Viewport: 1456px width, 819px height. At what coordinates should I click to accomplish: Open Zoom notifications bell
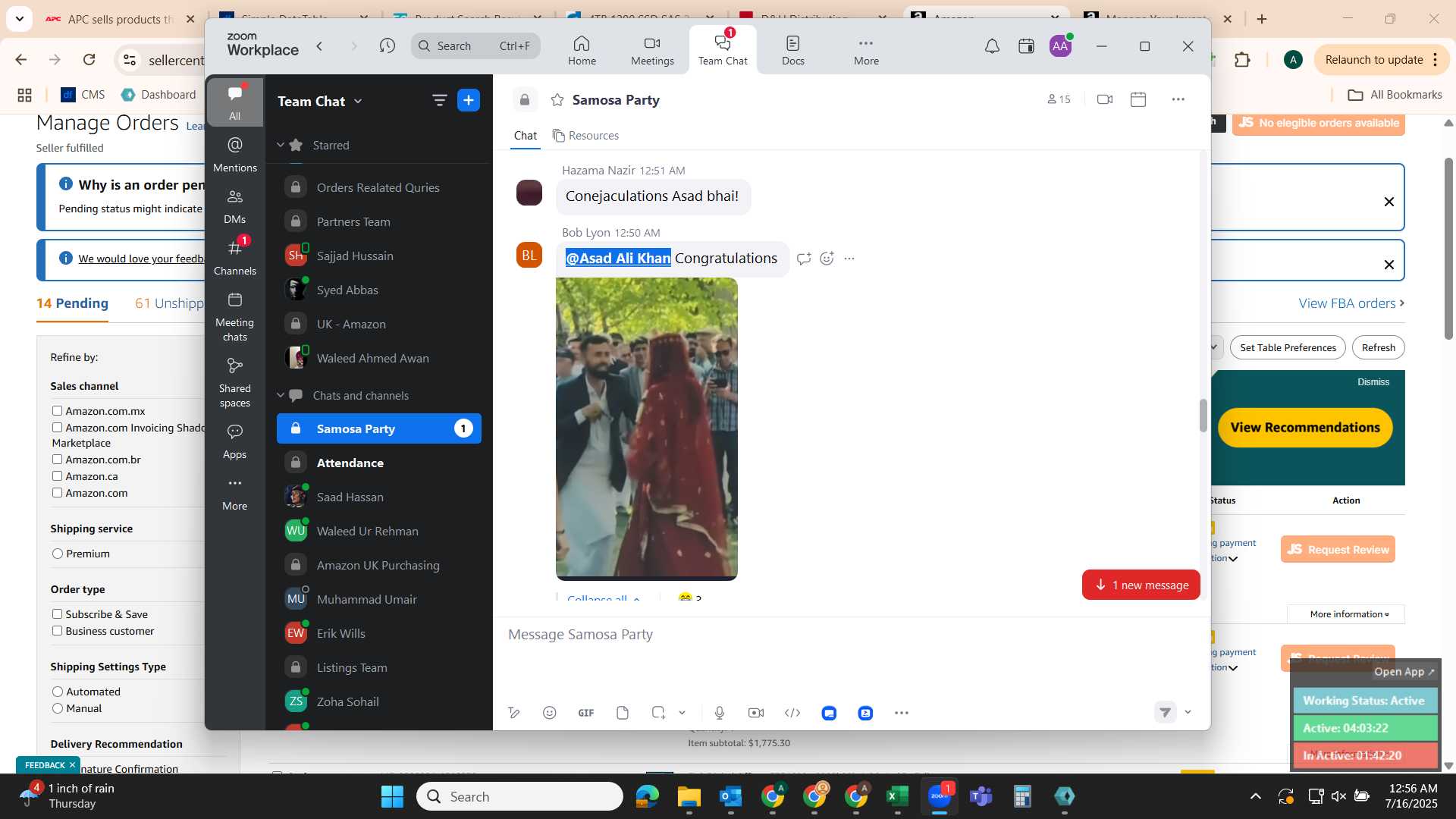coord(992,46)
